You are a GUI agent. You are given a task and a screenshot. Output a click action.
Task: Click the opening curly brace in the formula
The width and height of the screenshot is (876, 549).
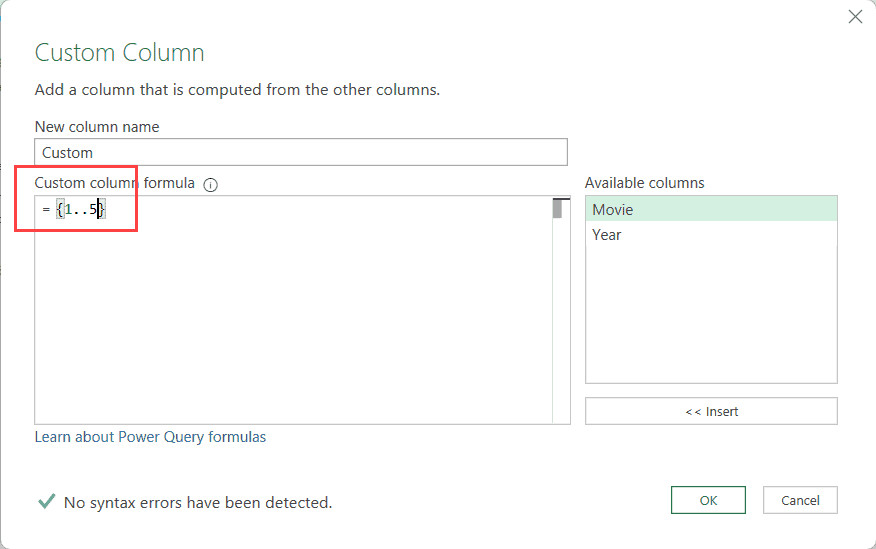pyautogui.click(x=60, y=209)
